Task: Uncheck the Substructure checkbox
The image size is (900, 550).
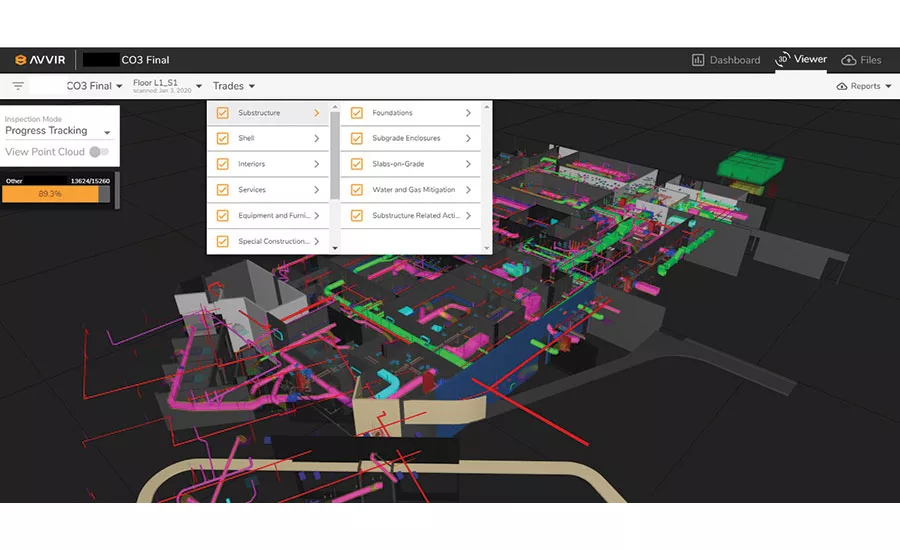Action: (x=223, y=113)
